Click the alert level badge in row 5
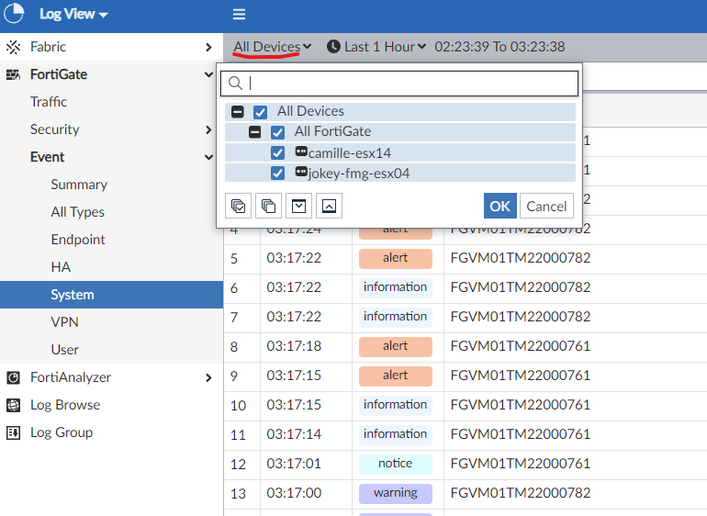The height and width of the screenshot is (516, 707). 395,258
